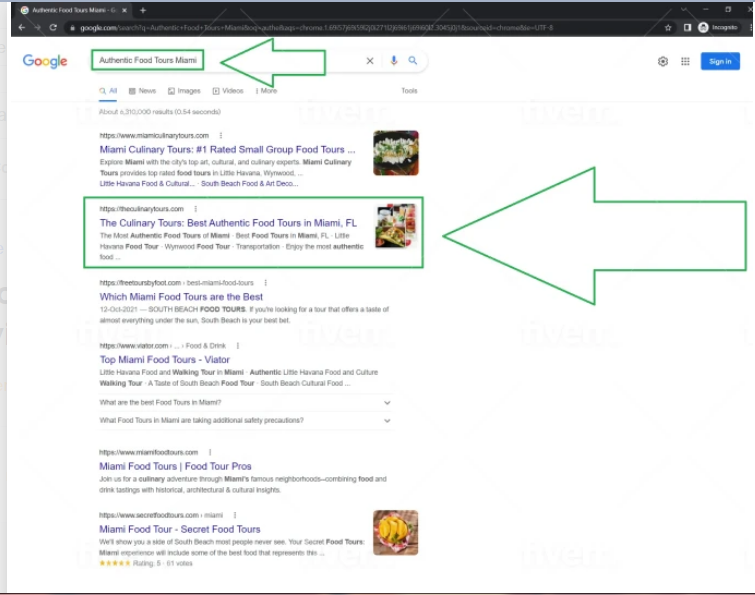The image size is (755, 595).
Task: Open three-dot menu for miamifoodtours.com result
Action: pyautogui.click(x=210, y=453)
